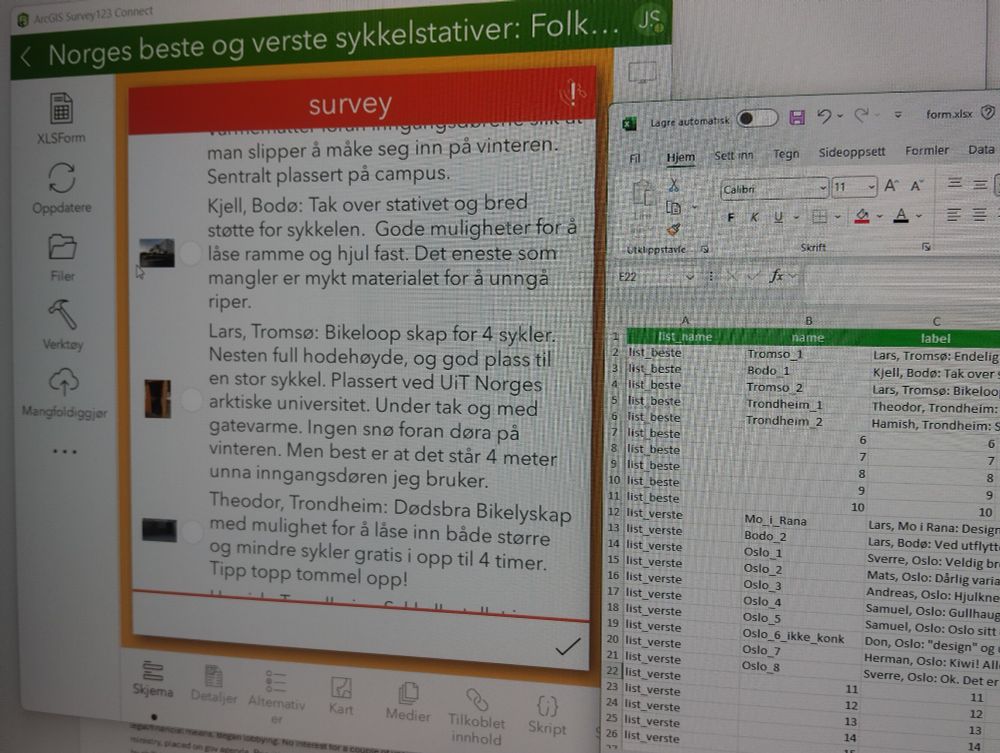Open Verktøy hammer tool

click(62, 314)
